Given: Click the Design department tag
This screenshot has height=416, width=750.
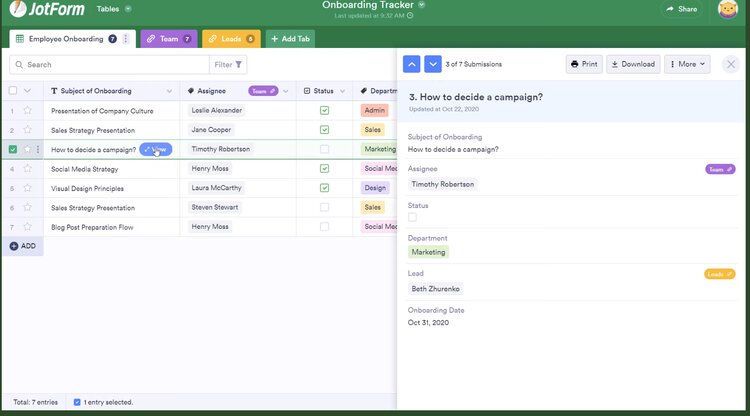Looking at the screenshot, I should point(375,188).
